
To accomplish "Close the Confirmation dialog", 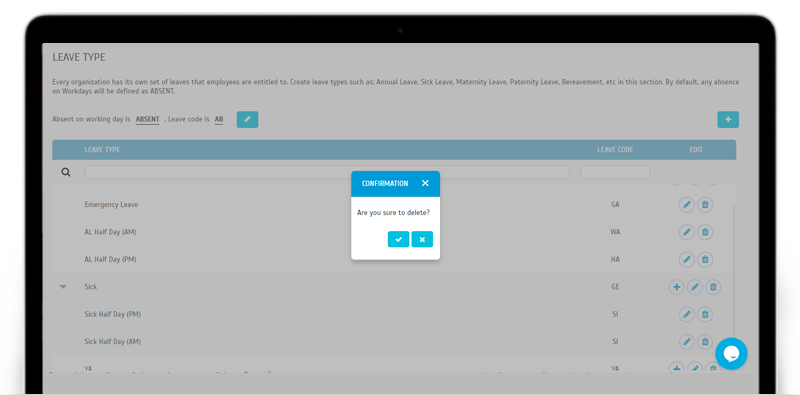I will [x=425, y=183].
